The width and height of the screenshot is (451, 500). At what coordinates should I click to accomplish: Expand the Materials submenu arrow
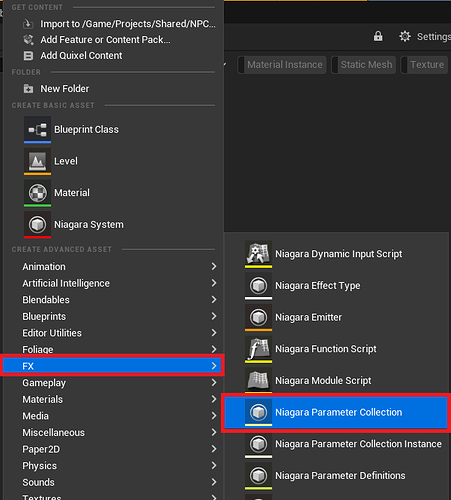coord(214,399)
